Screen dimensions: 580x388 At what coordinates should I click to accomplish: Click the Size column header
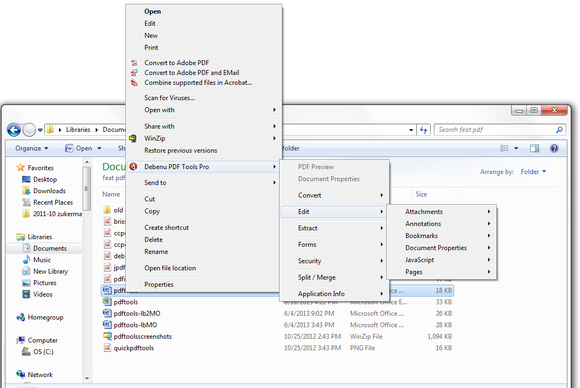(421, 194)
